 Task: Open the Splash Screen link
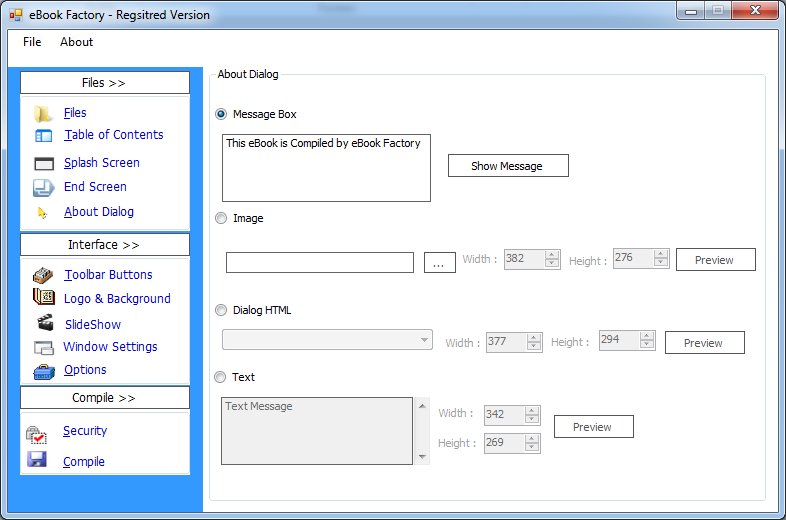(x=102, y=163)
